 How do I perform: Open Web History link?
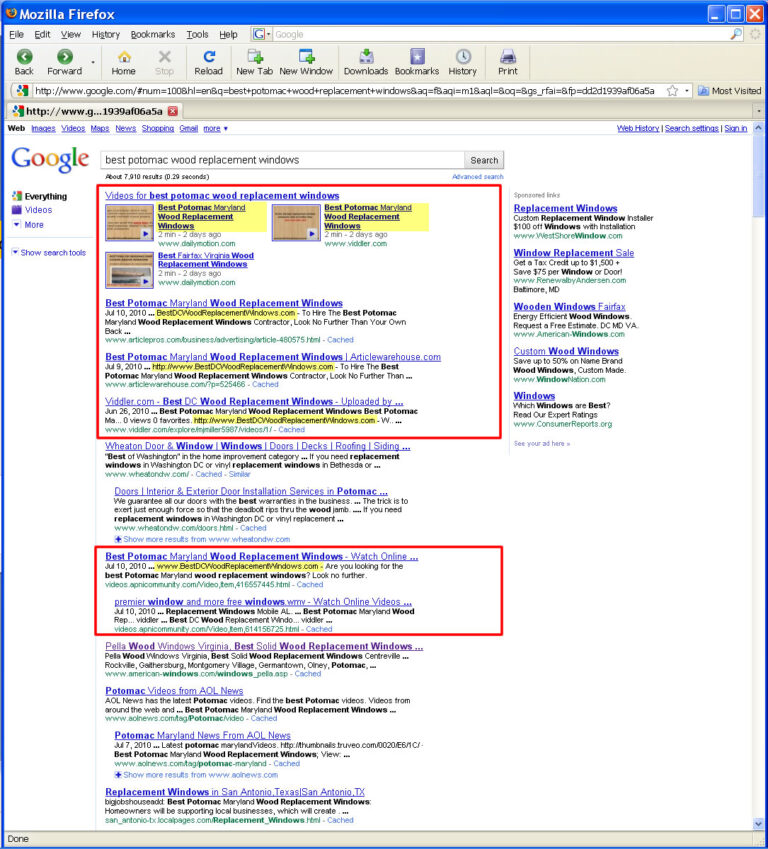(638, 128)
